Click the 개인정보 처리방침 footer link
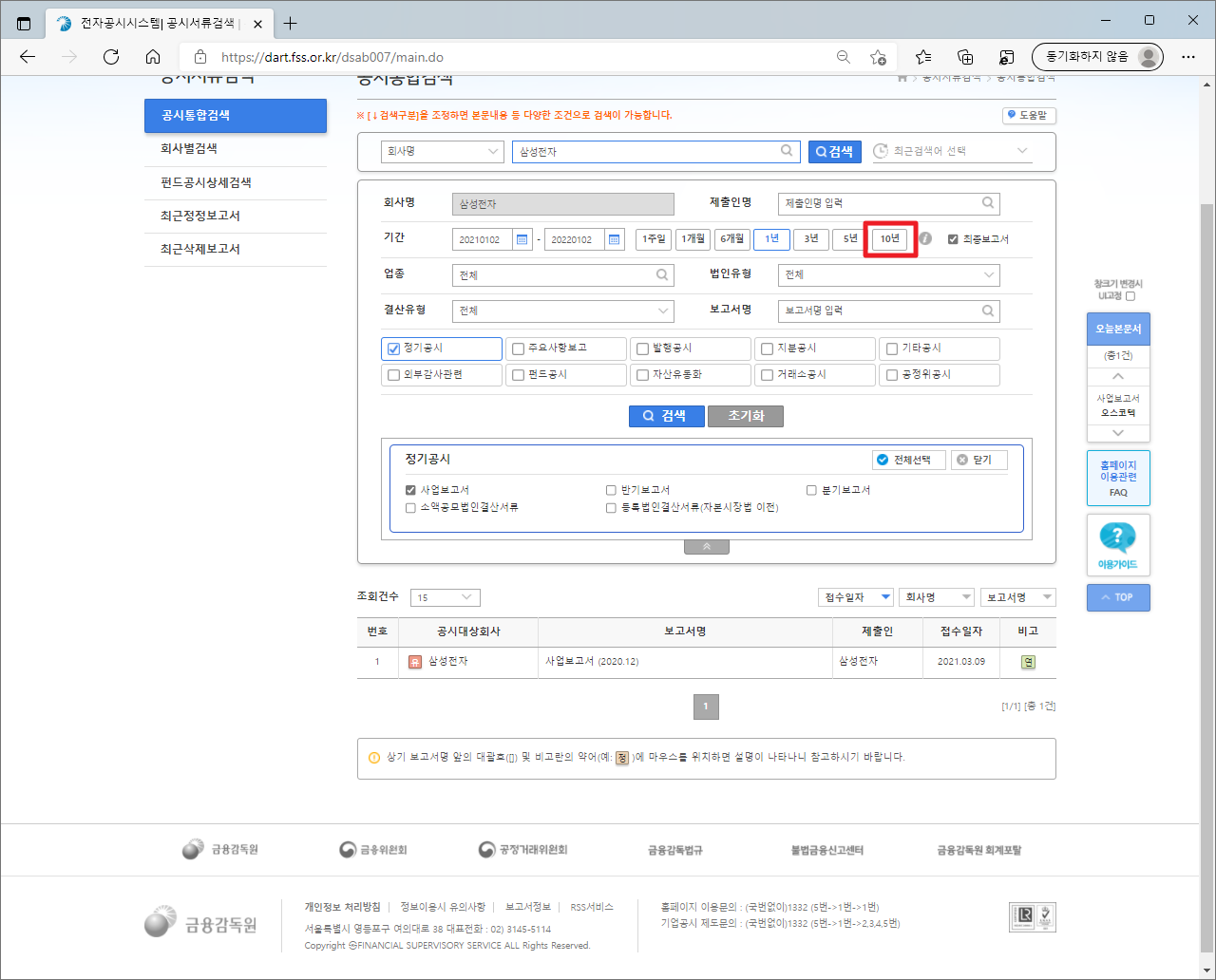 [342, 907]
